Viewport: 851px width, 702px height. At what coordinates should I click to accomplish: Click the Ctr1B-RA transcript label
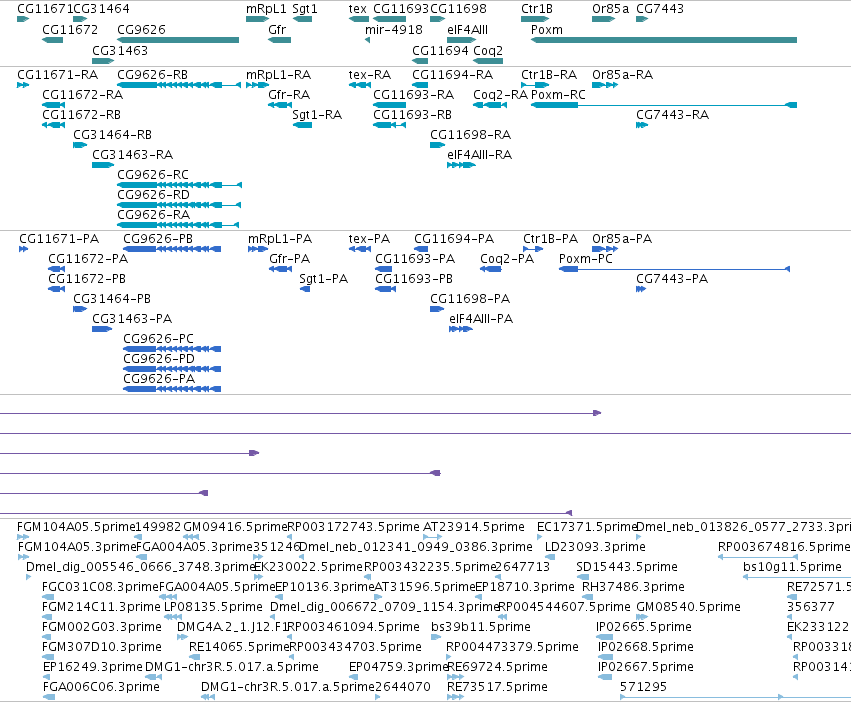click(549, 74)
